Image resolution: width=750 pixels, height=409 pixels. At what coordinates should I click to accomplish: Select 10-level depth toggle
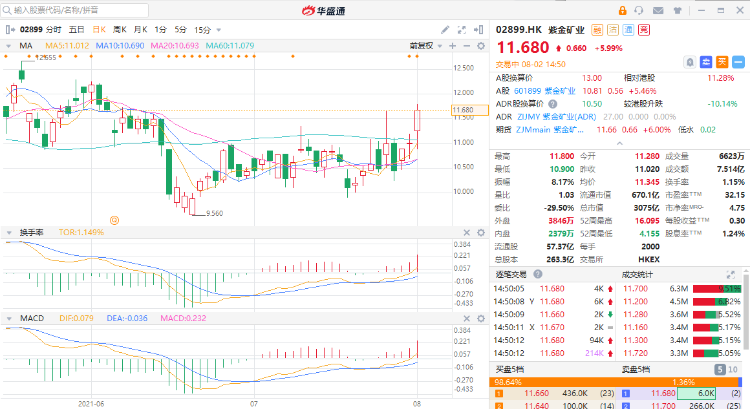tap(732, 369)
